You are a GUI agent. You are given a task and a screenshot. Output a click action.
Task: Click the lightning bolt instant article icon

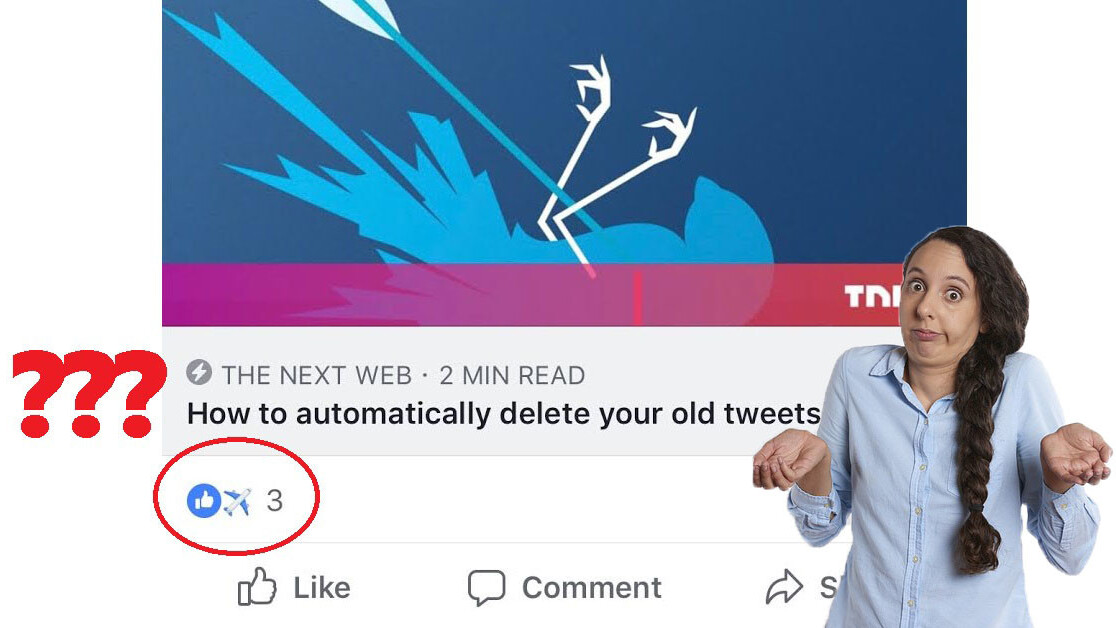[x=199, y=372]
